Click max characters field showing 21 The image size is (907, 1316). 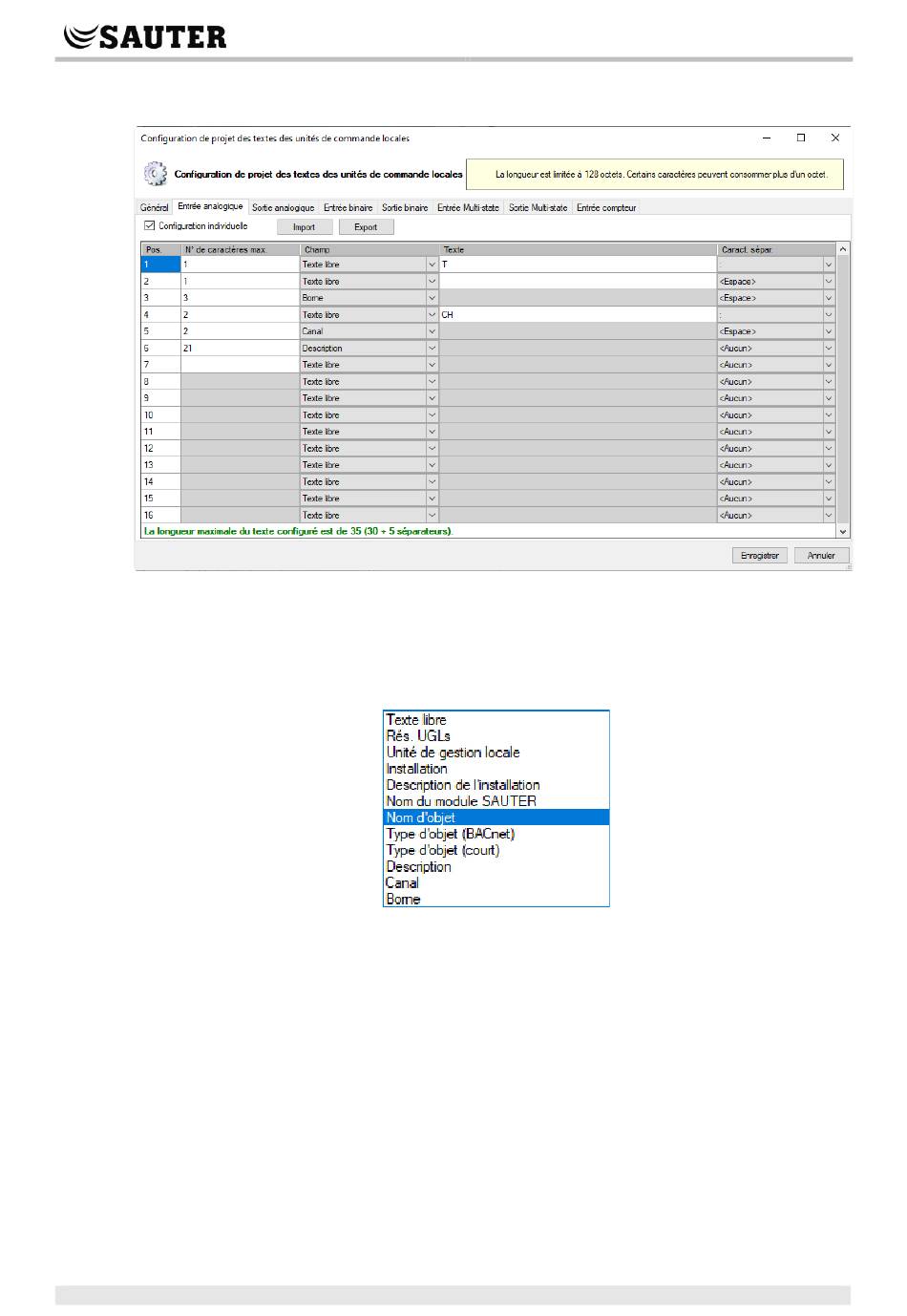(239, 349)
